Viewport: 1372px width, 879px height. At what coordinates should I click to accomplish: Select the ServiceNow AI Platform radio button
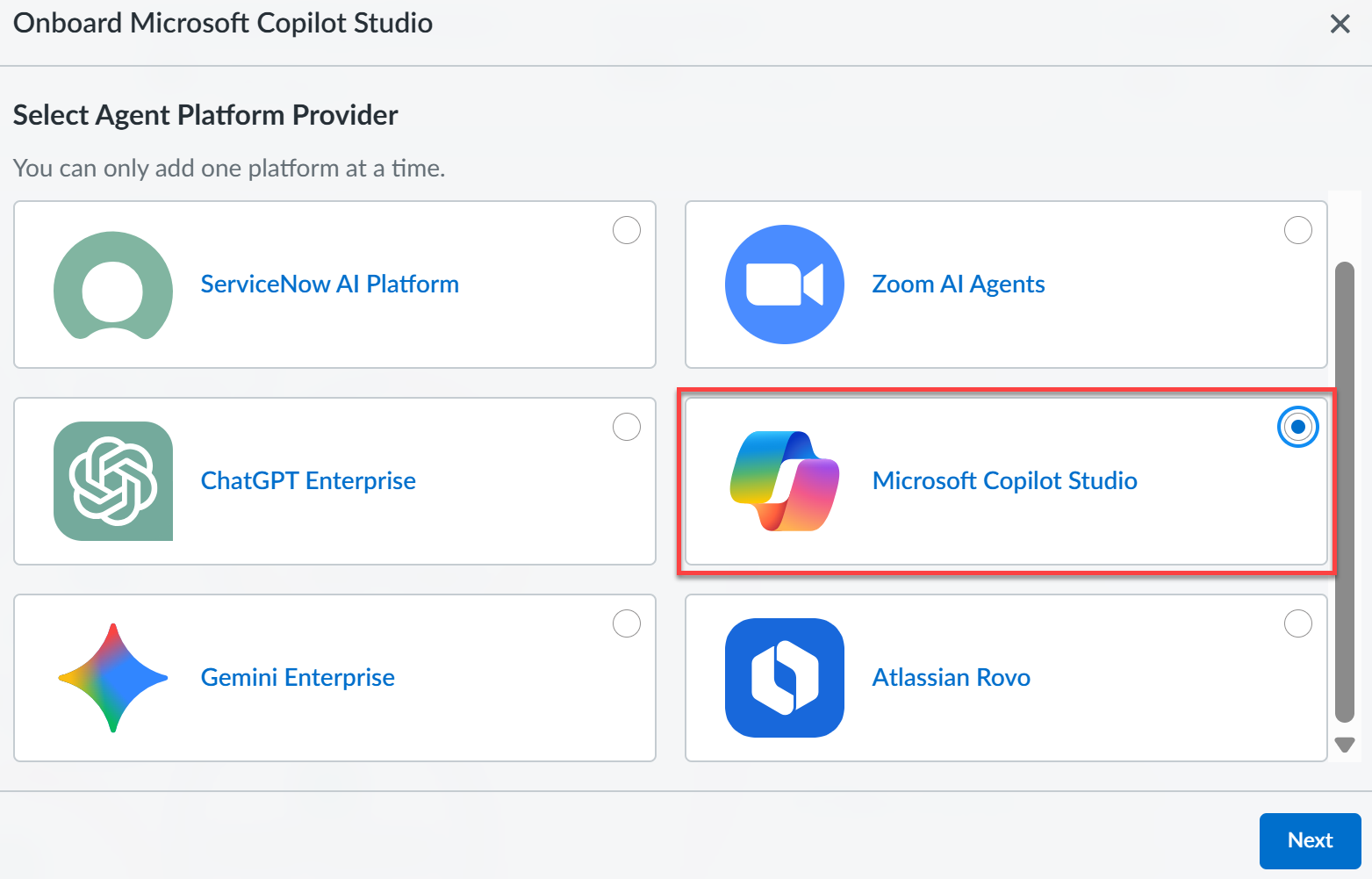tap(627, 231)
